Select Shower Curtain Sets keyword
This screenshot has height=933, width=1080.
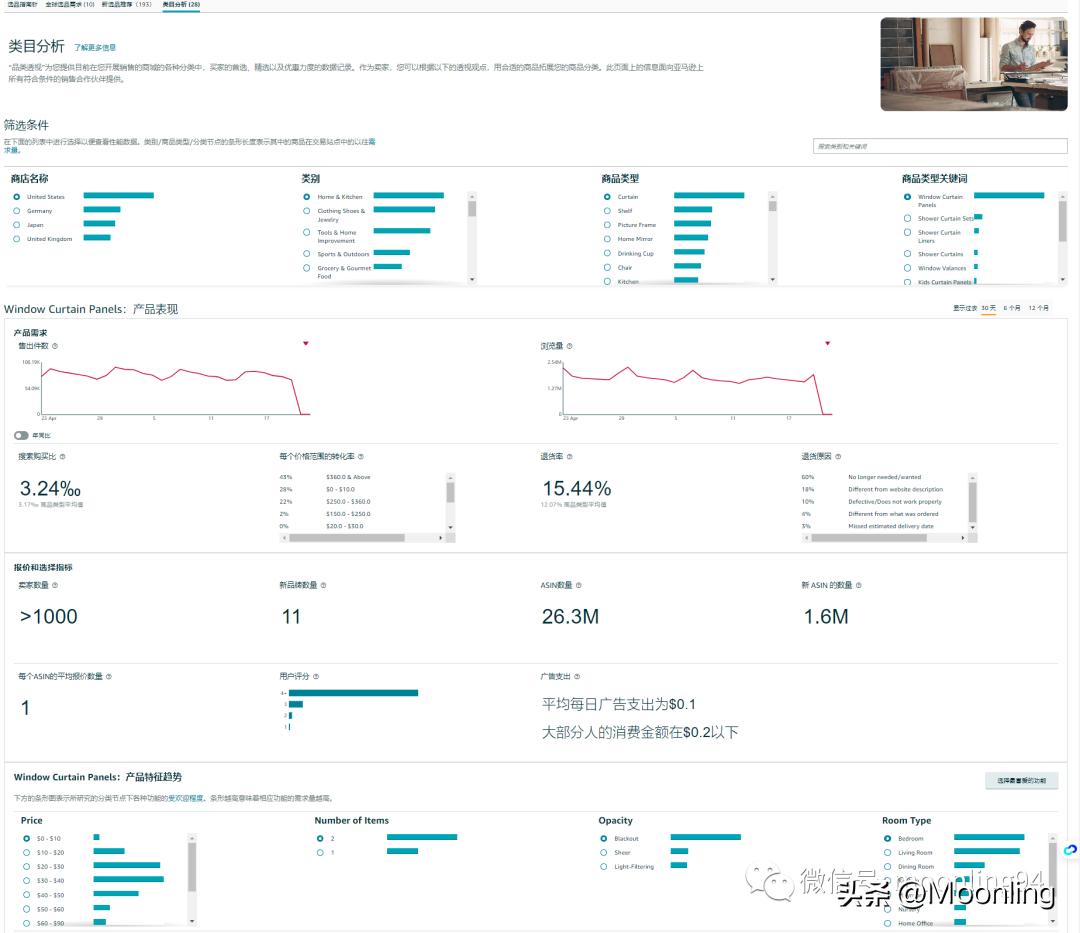(x=907, y=218)
